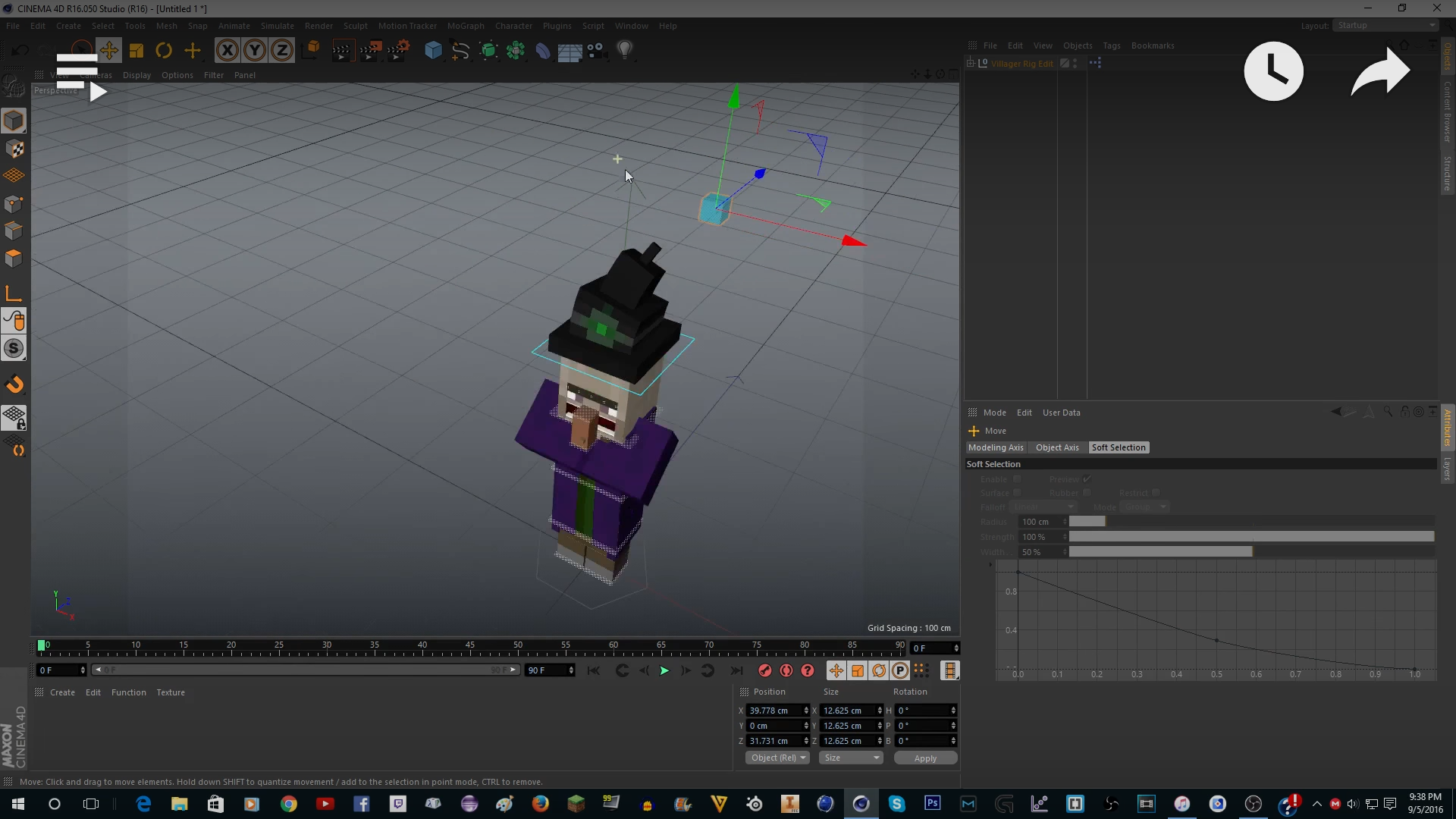This screenshot has height=819, width=1456.
Task: Click the Keyframe Selection question-mark button
Action: (x=808, y=670)
